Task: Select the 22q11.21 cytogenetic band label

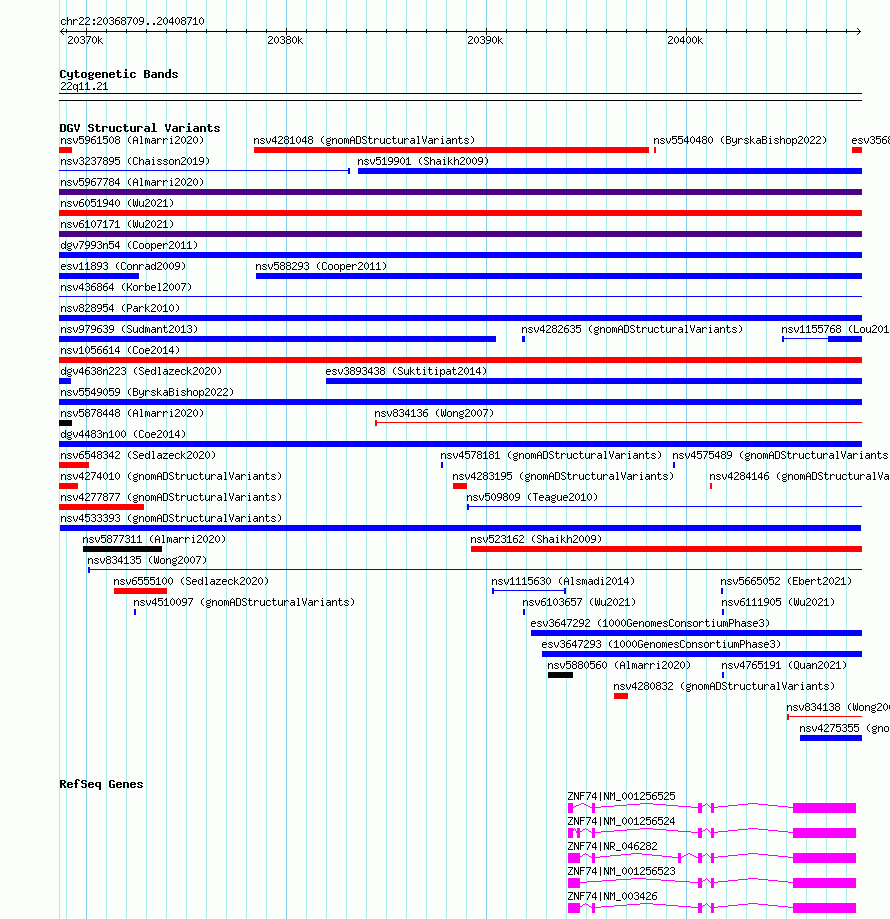Action: click(84, 86)
